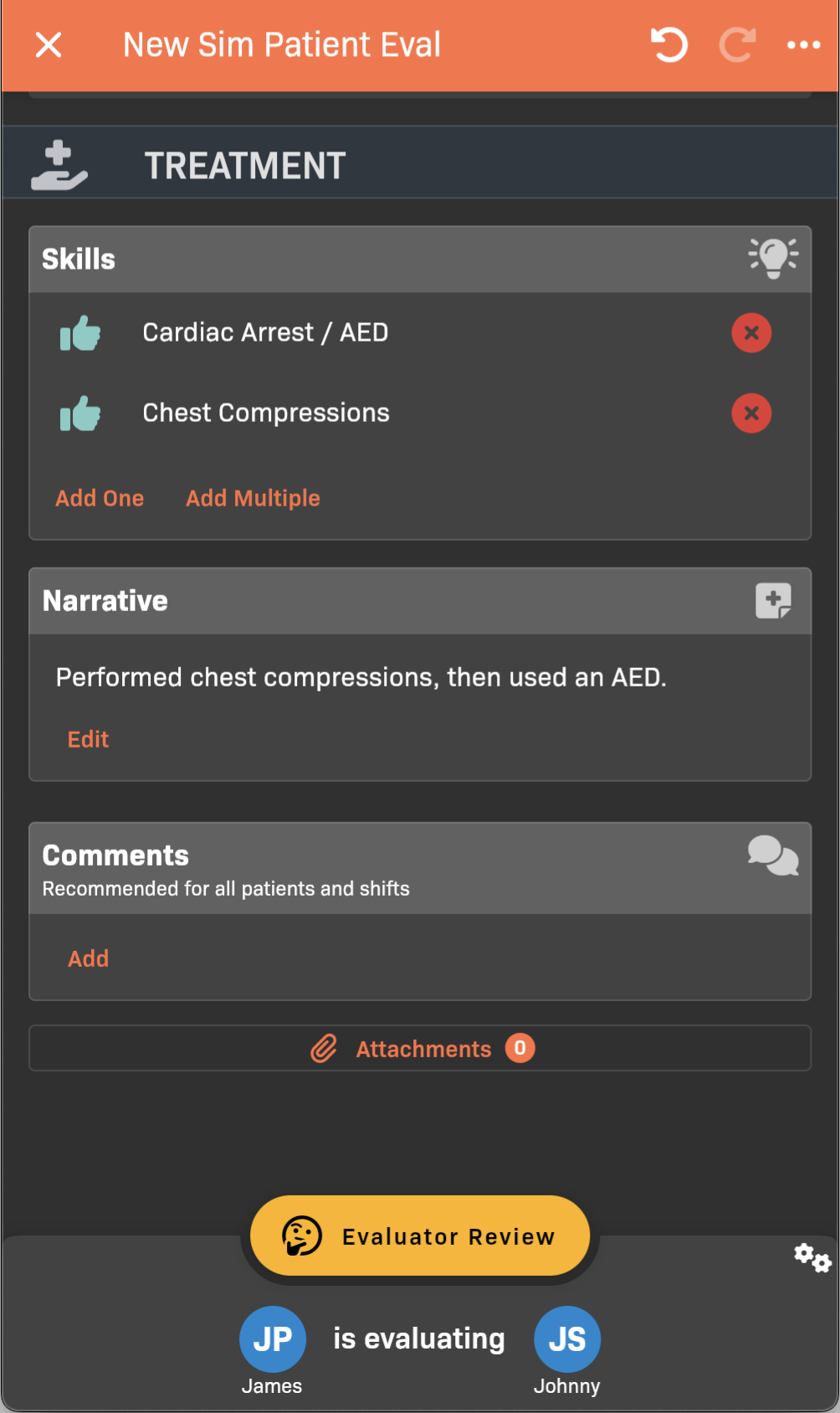This screenshot has width=840, height=1413.
Task: Remove the Chest Compressions skill
Action: click(751, 414)
